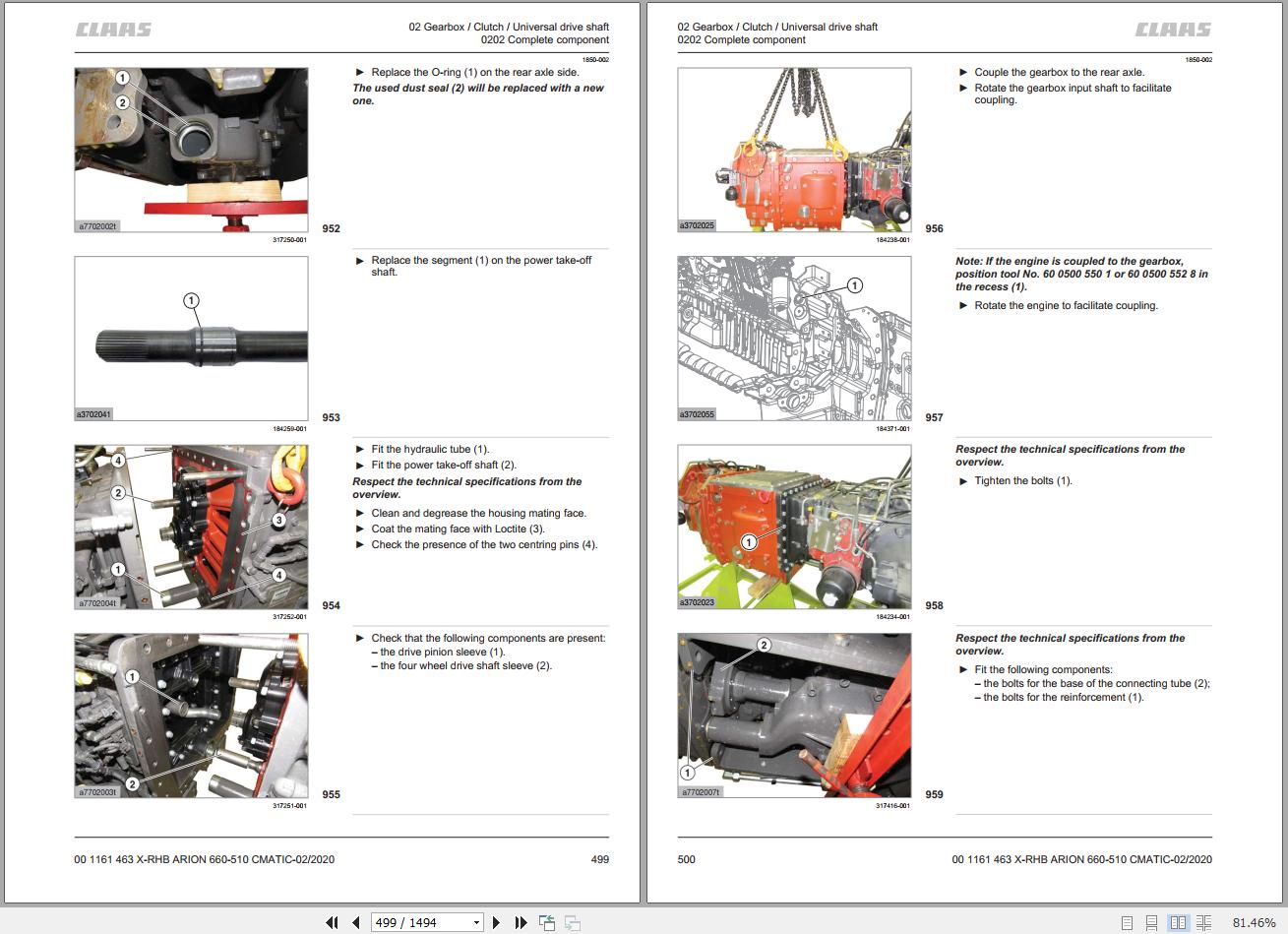
Task: Switch to continuous facing page view
Action: (x=1203, y=923)
